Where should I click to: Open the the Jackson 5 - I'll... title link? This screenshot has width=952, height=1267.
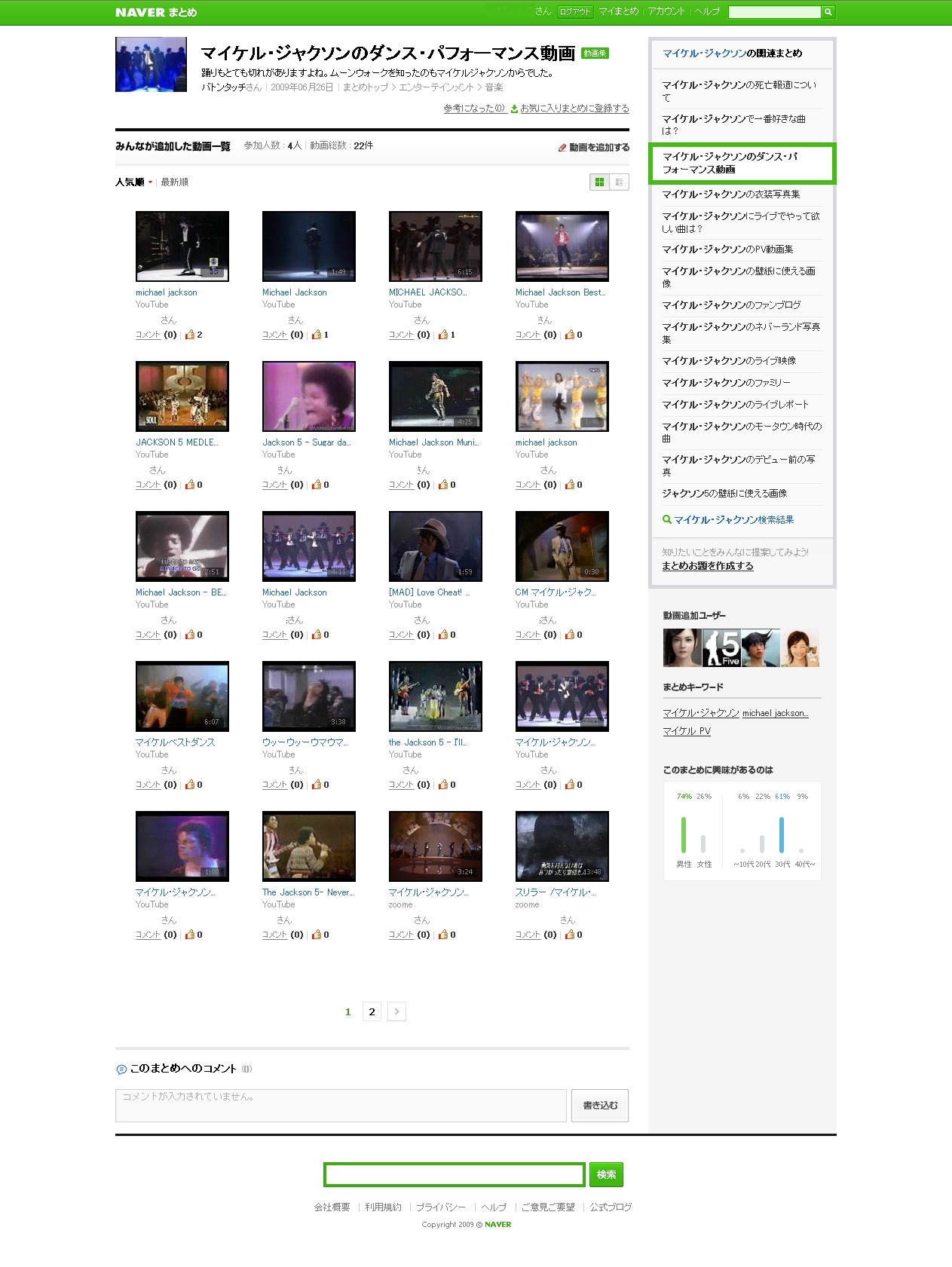tap(428, 742)
